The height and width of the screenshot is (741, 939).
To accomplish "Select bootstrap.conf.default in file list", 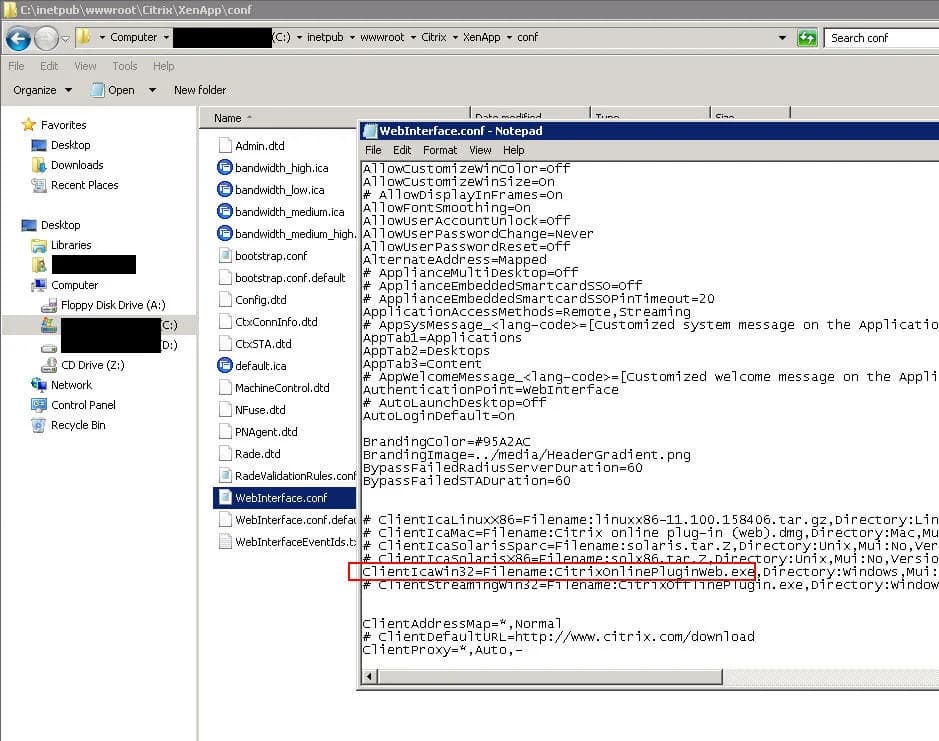I will (x=290, y=278).
